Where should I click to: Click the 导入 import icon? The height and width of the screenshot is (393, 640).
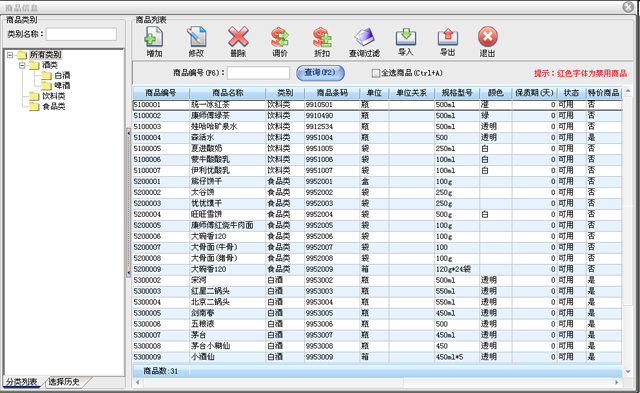[x=406, y=37]
